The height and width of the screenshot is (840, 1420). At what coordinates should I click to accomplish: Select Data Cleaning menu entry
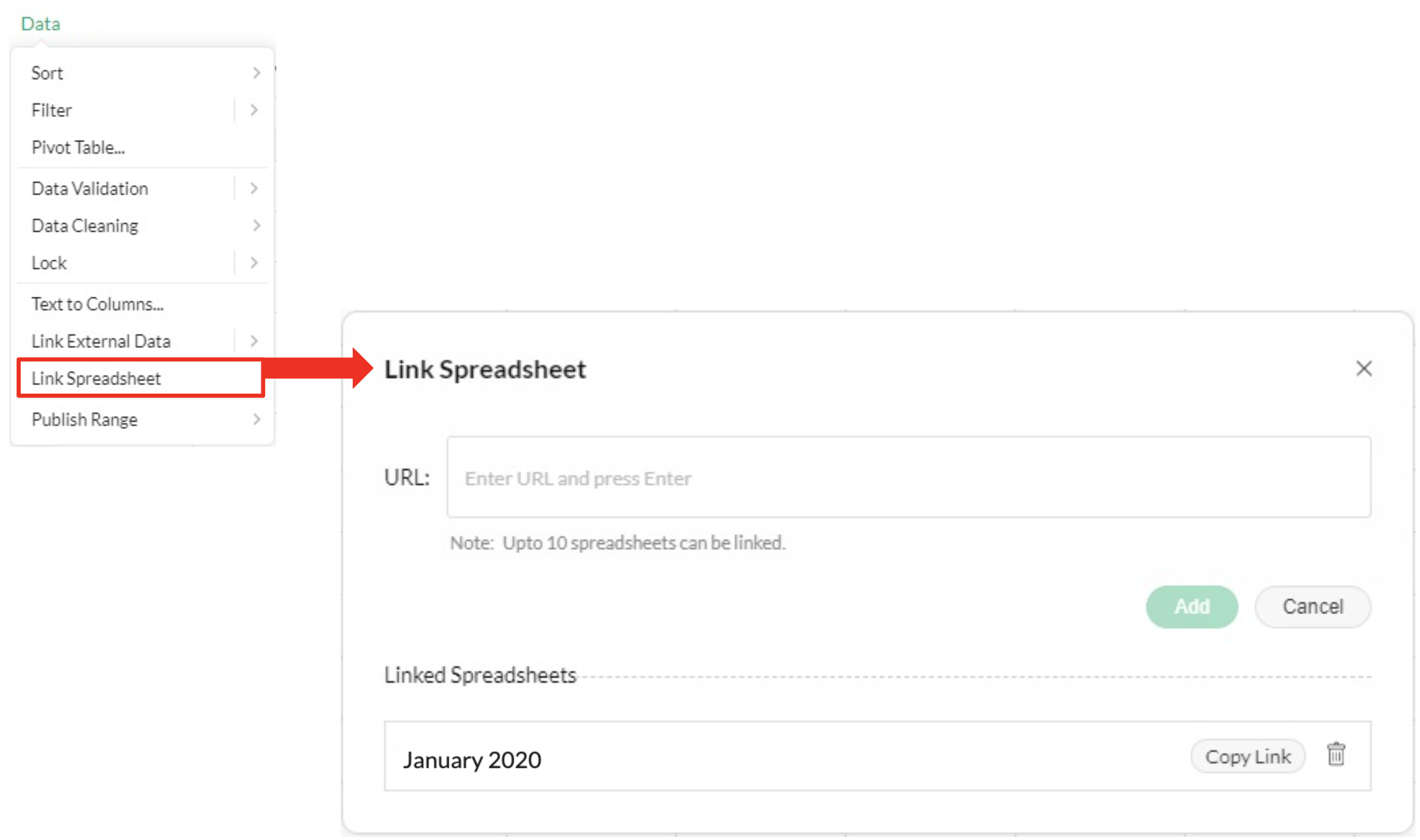[84, 225]
